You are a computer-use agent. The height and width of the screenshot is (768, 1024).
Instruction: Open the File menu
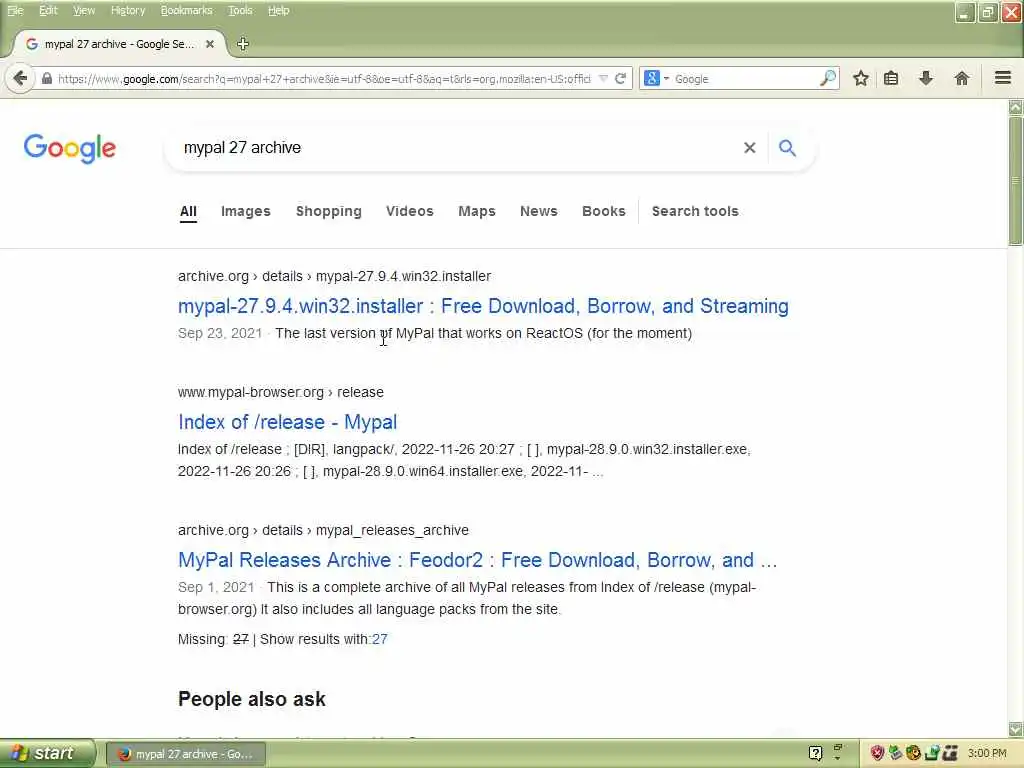pyautogui.click(x=15, y=10)
